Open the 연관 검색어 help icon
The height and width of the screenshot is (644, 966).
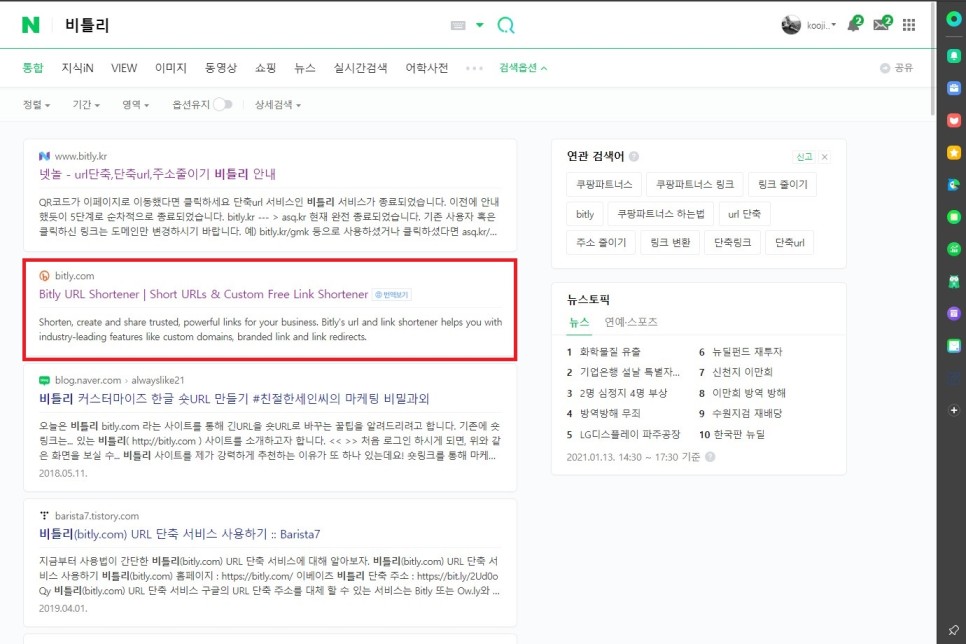click(634, 157)
